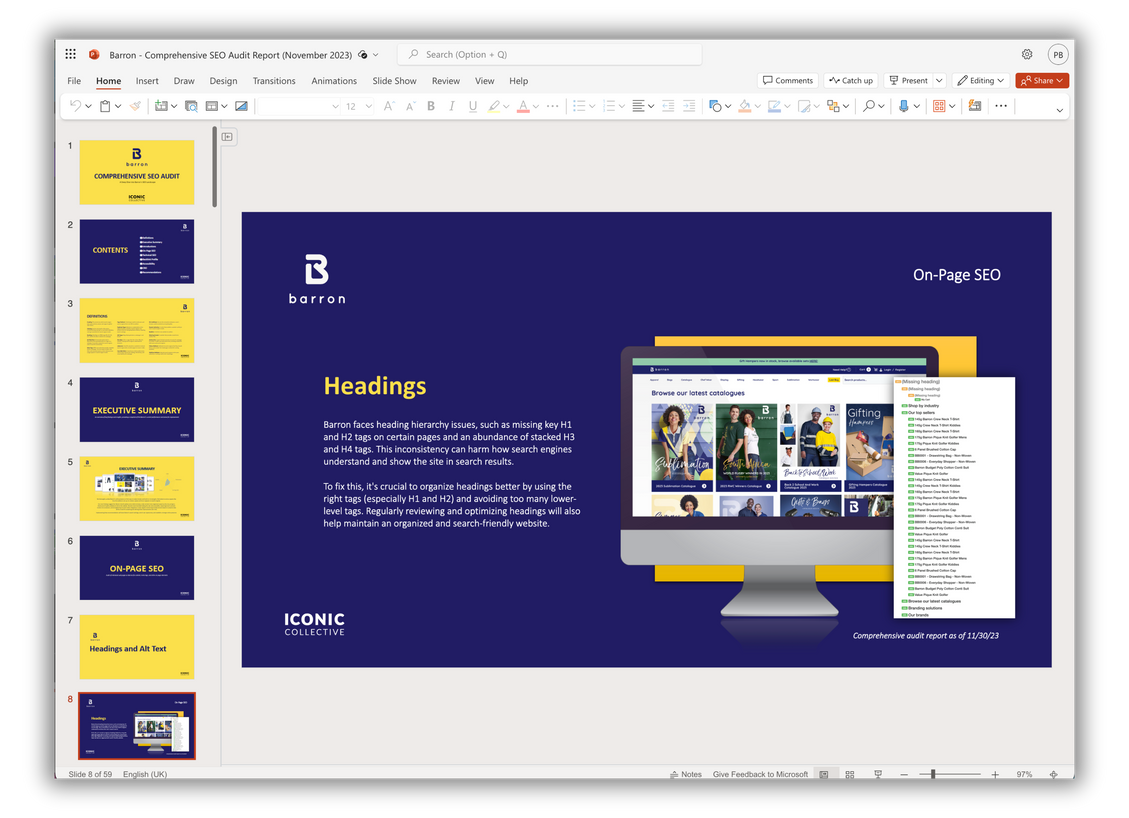Expand the Shape Fill dropdown arrow
This screenshot has height=818, width=1129.
tap(757, 106)
